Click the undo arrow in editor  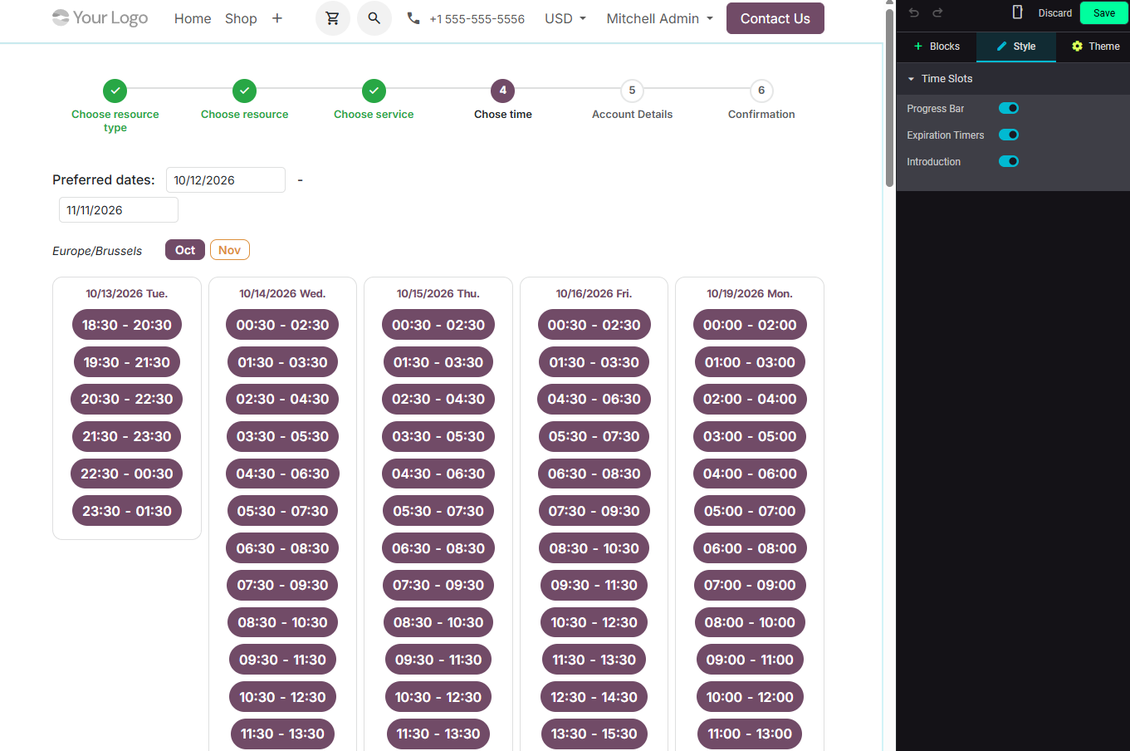click(914, 13)
